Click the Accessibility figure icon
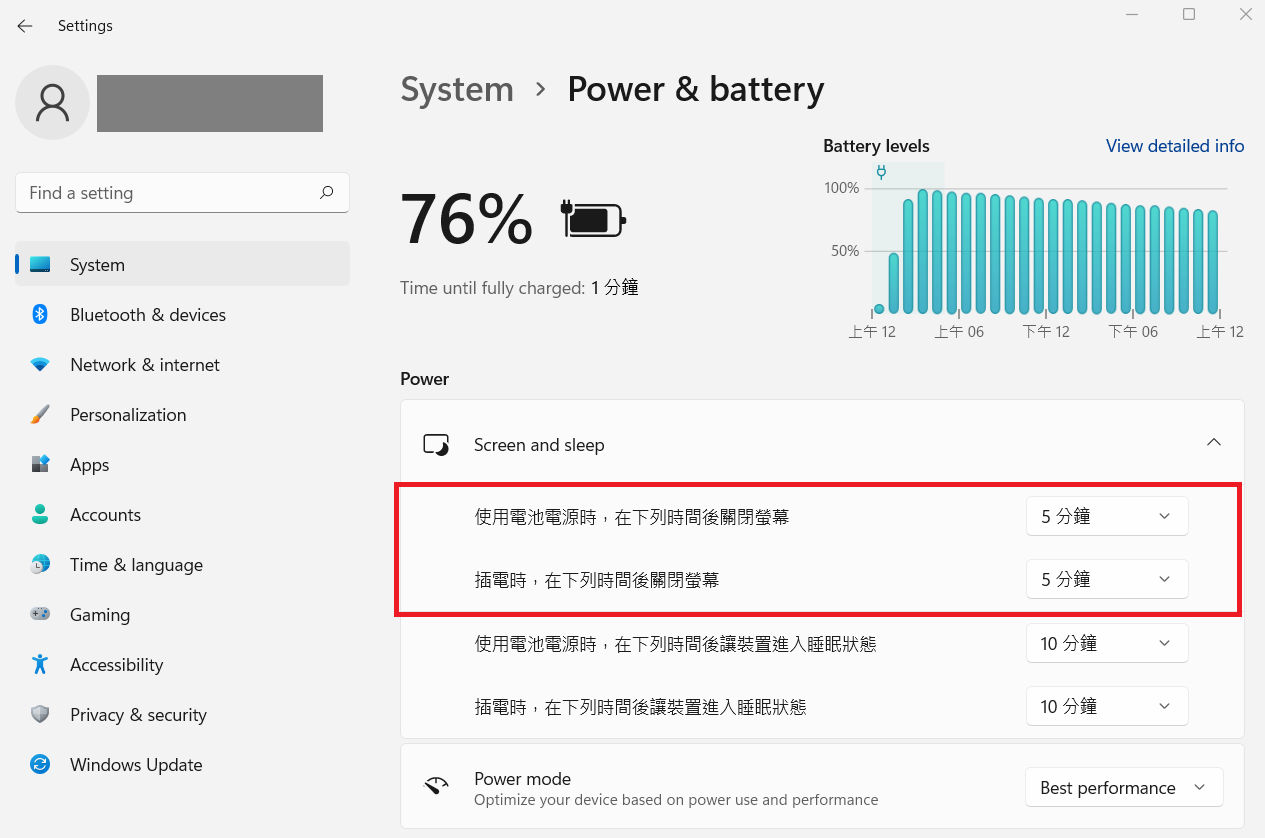This screenshot has height=838, width=1265. coord(40,665)
